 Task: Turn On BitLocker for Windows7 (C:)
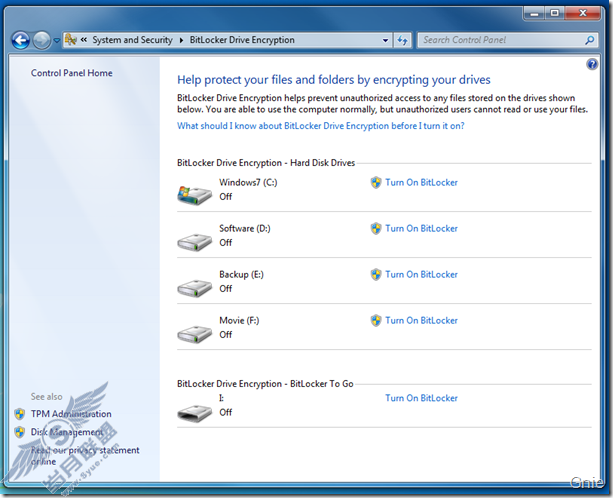point(421,183)
